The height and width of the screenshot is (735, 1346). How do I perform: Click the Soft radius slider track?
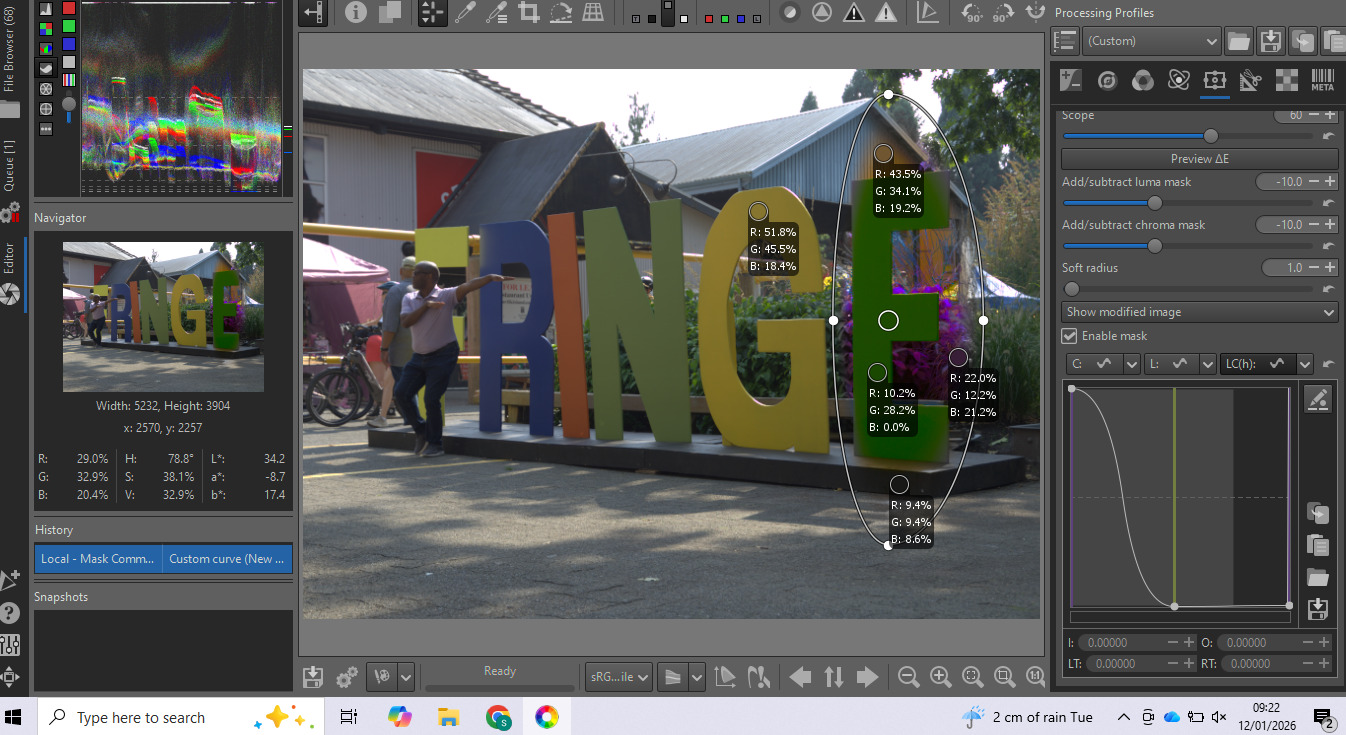1199,289
